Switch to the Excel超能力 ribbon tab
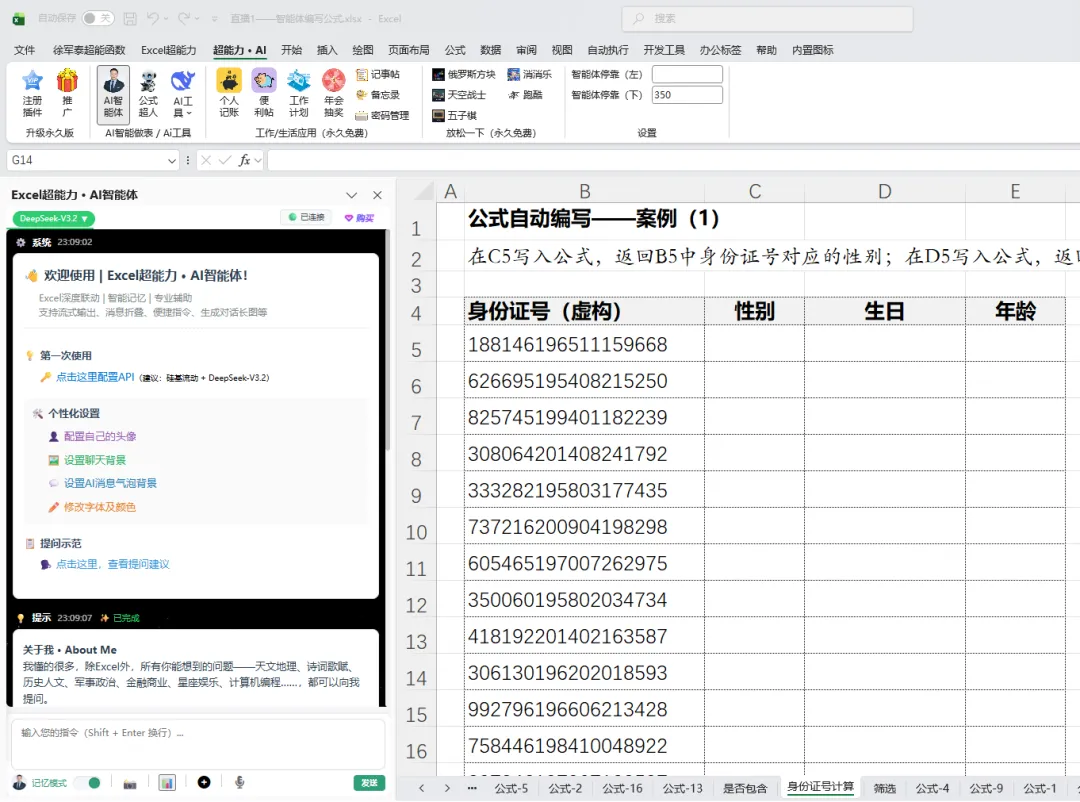 [x=169, y=50]
